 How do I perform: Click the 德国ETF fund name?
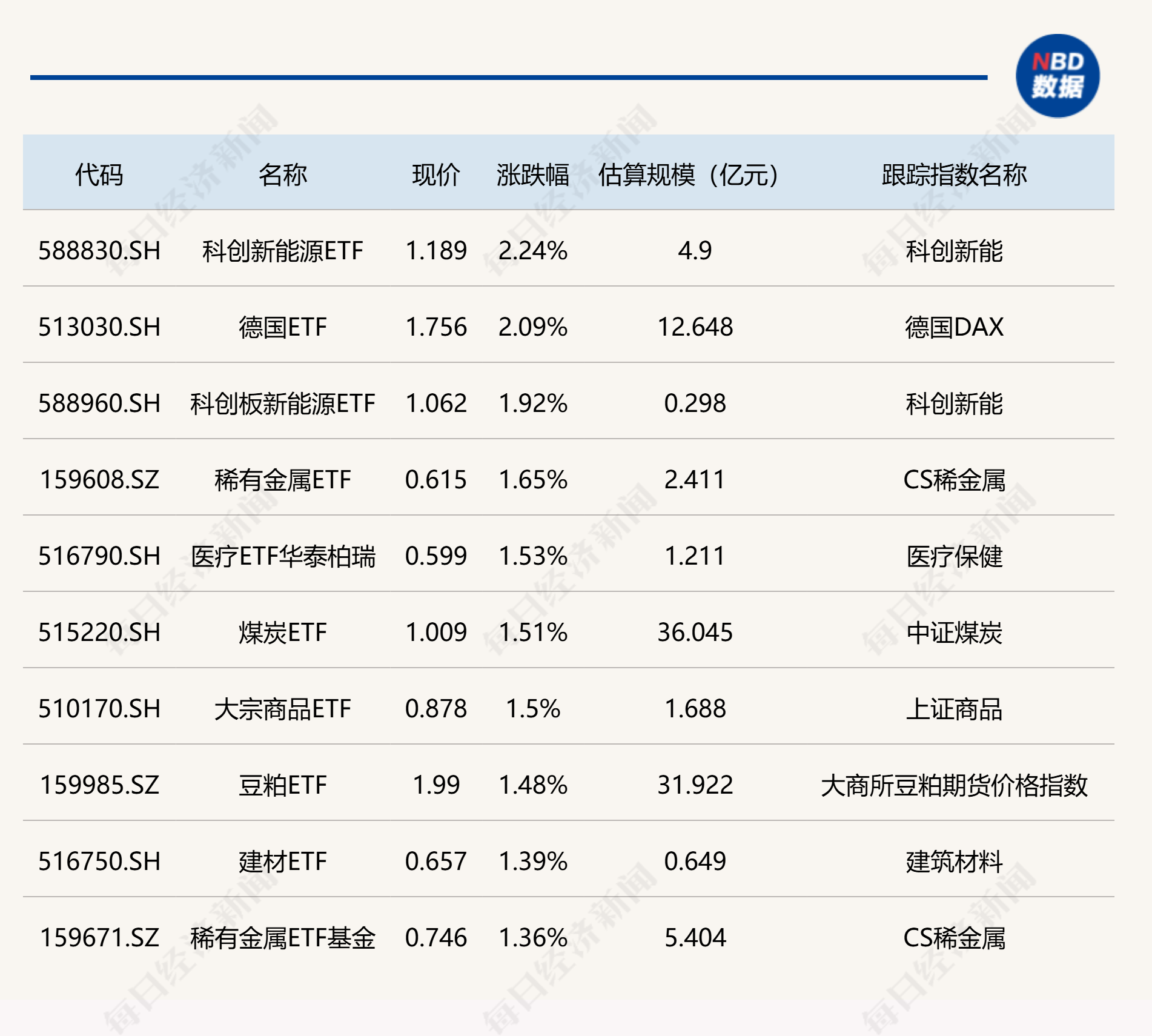282,327
